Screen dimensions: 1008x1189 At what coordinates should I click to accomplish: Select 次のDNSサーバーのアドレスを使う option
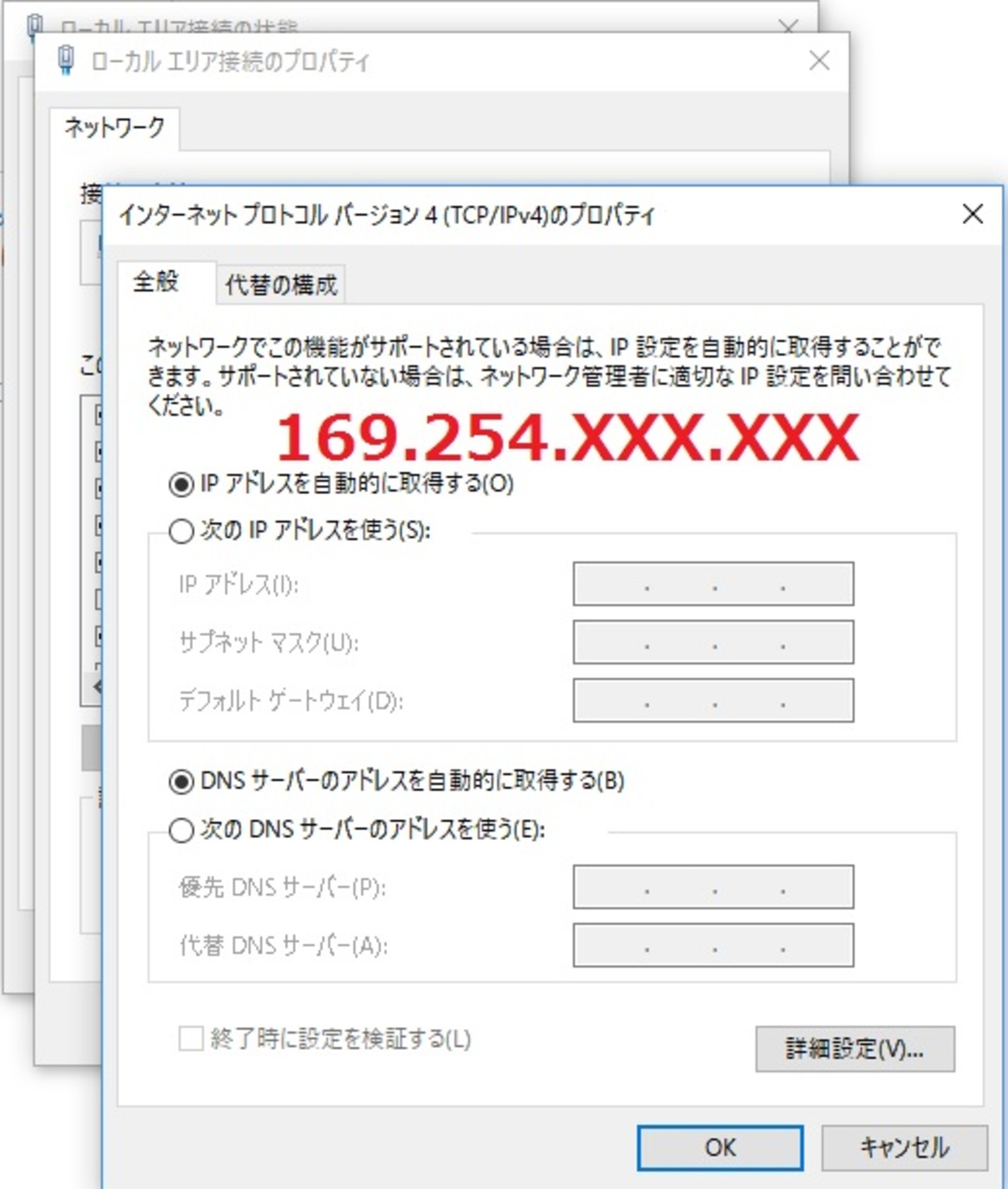tap(181, 831)
